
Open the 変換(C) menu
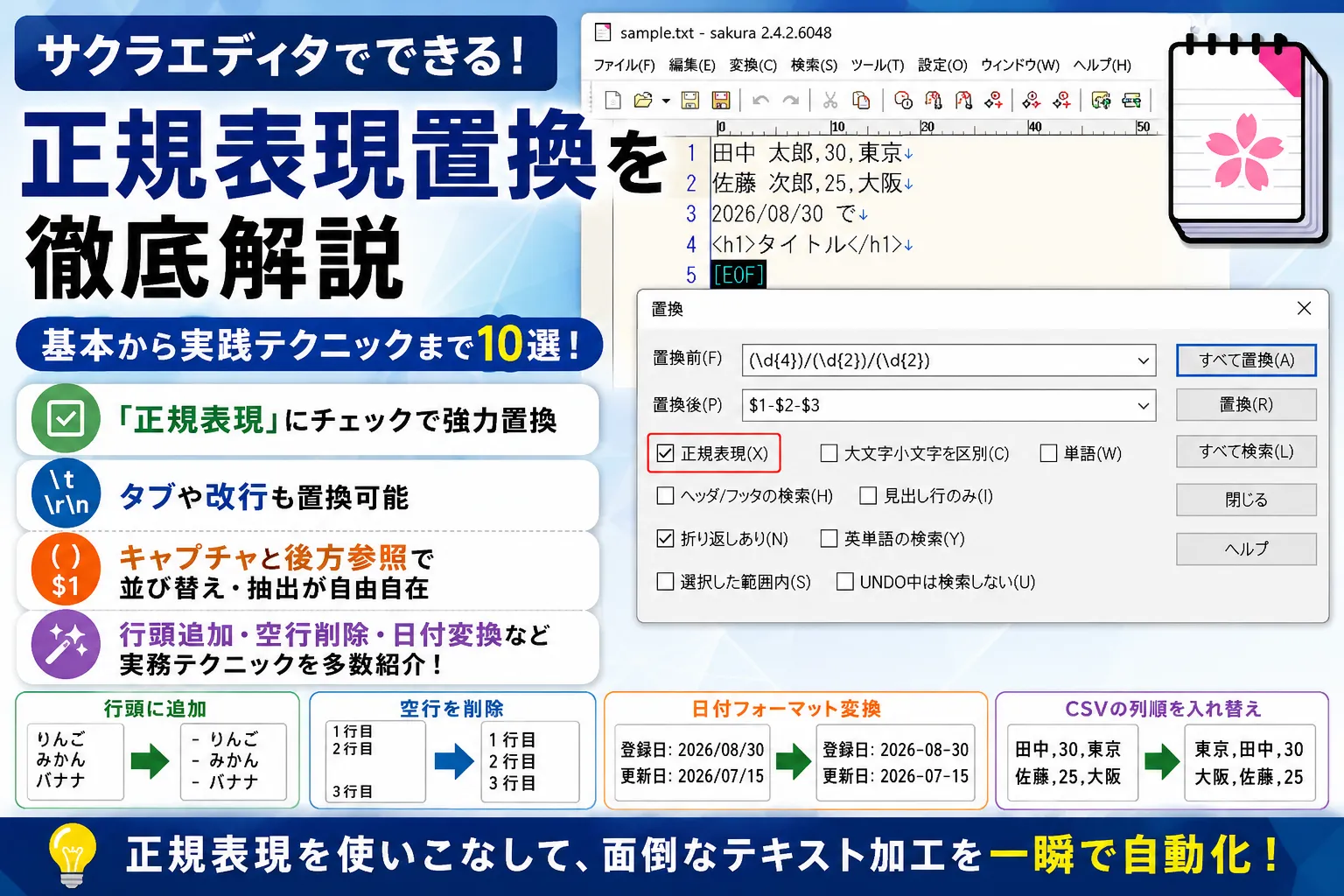752,66
